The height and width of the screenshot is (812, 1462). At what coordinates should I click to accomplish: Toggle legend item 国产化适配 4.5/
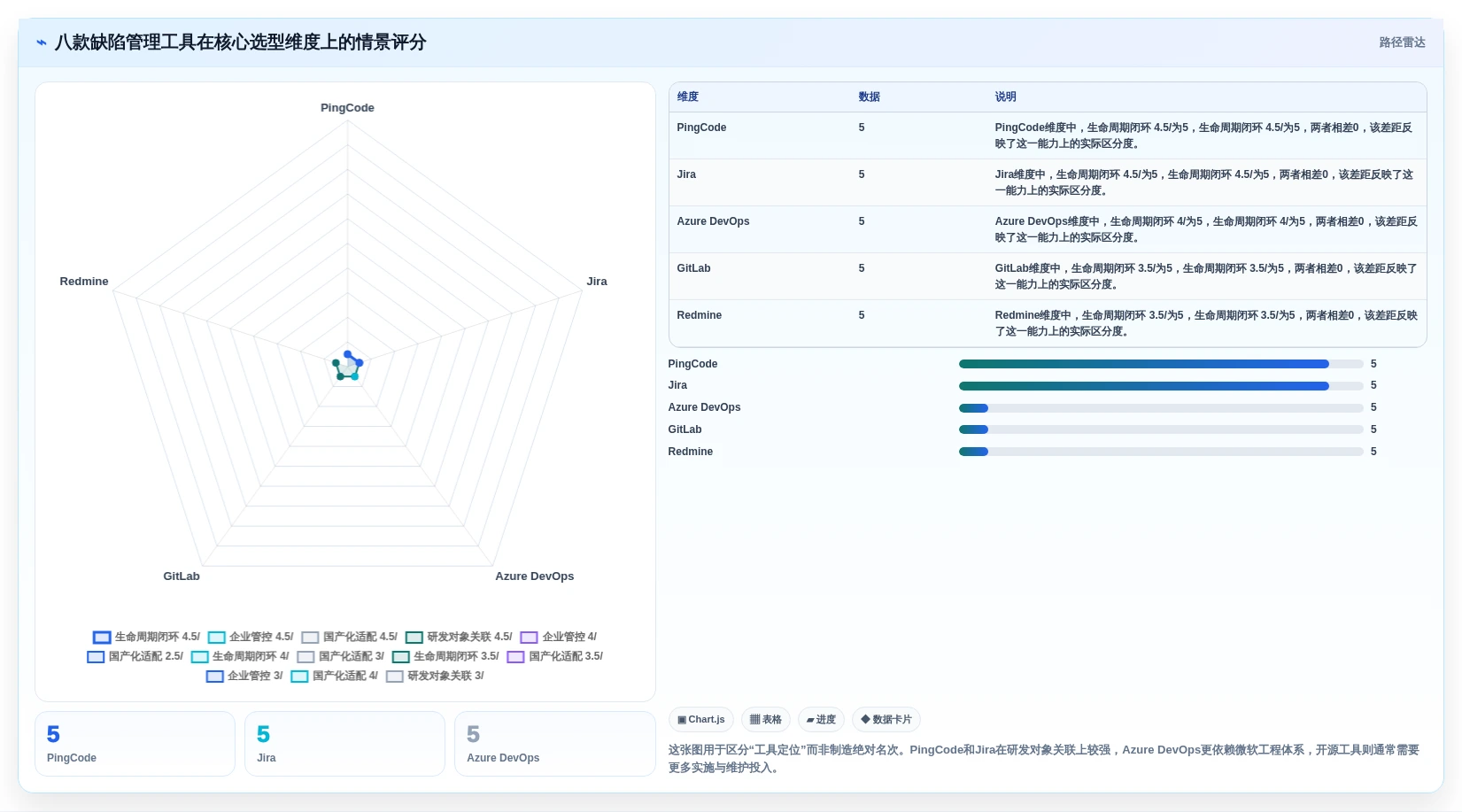(350, 637)
